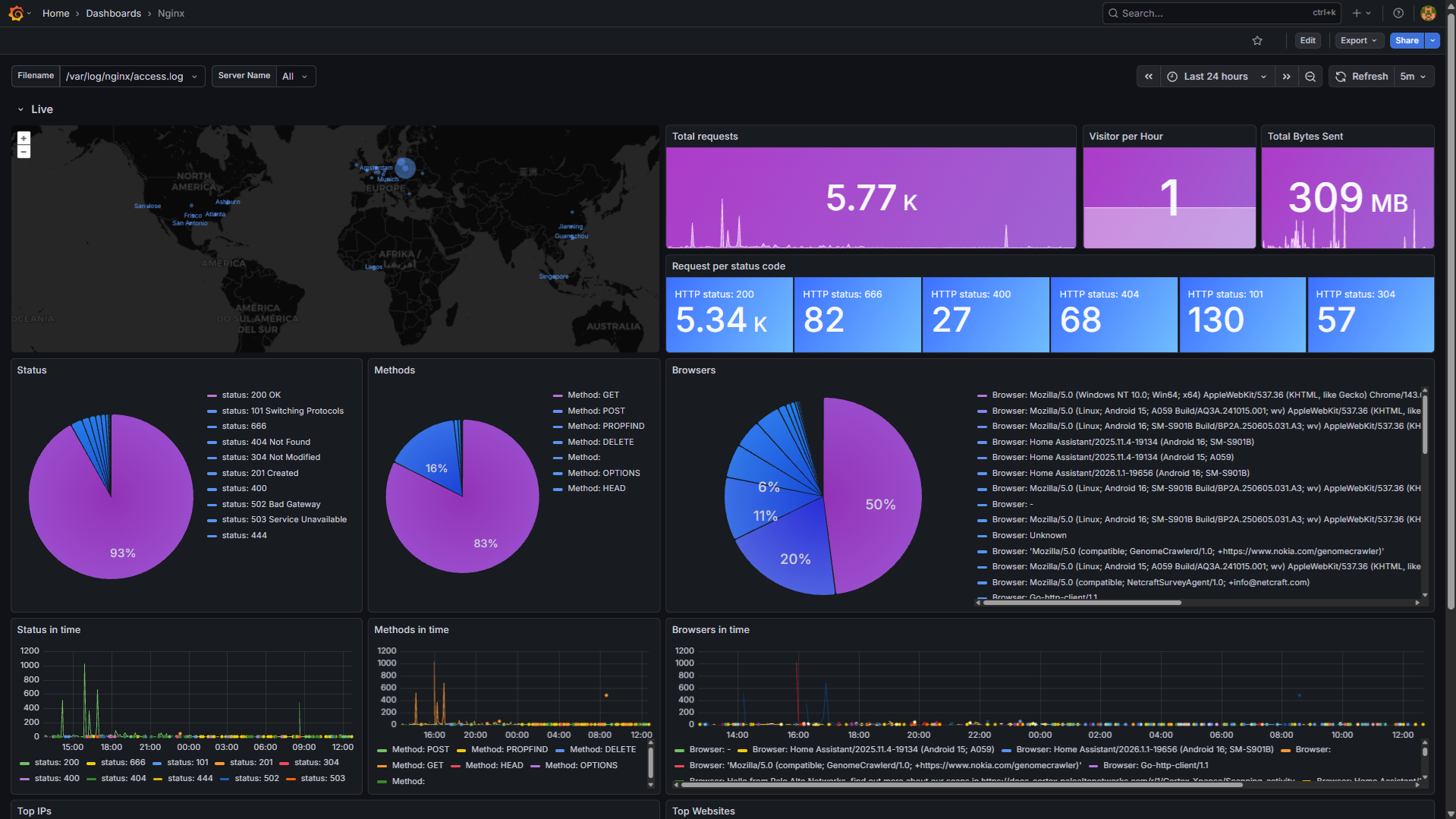Open the help question mark icon
1456x819 pixels.
pyautogui.click(x=1398, y=13)
